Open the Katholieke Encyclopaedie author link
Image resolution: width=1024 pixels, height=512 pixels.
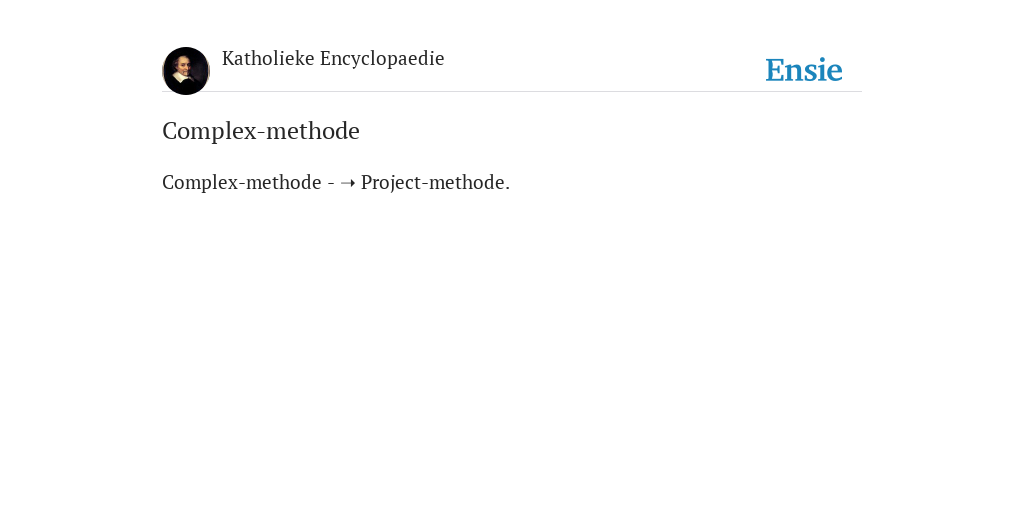tap(333, 59)
